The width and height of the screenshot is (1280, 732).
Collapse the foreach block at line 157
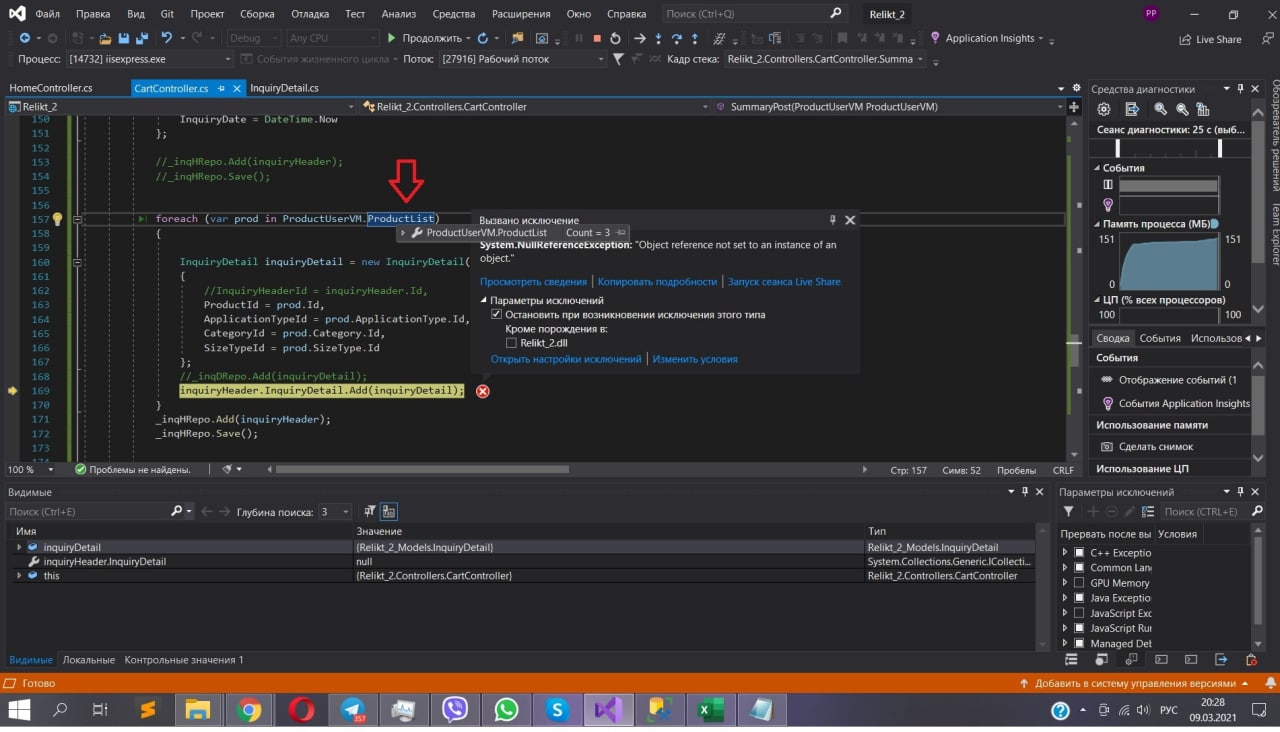tap(77, 218)
